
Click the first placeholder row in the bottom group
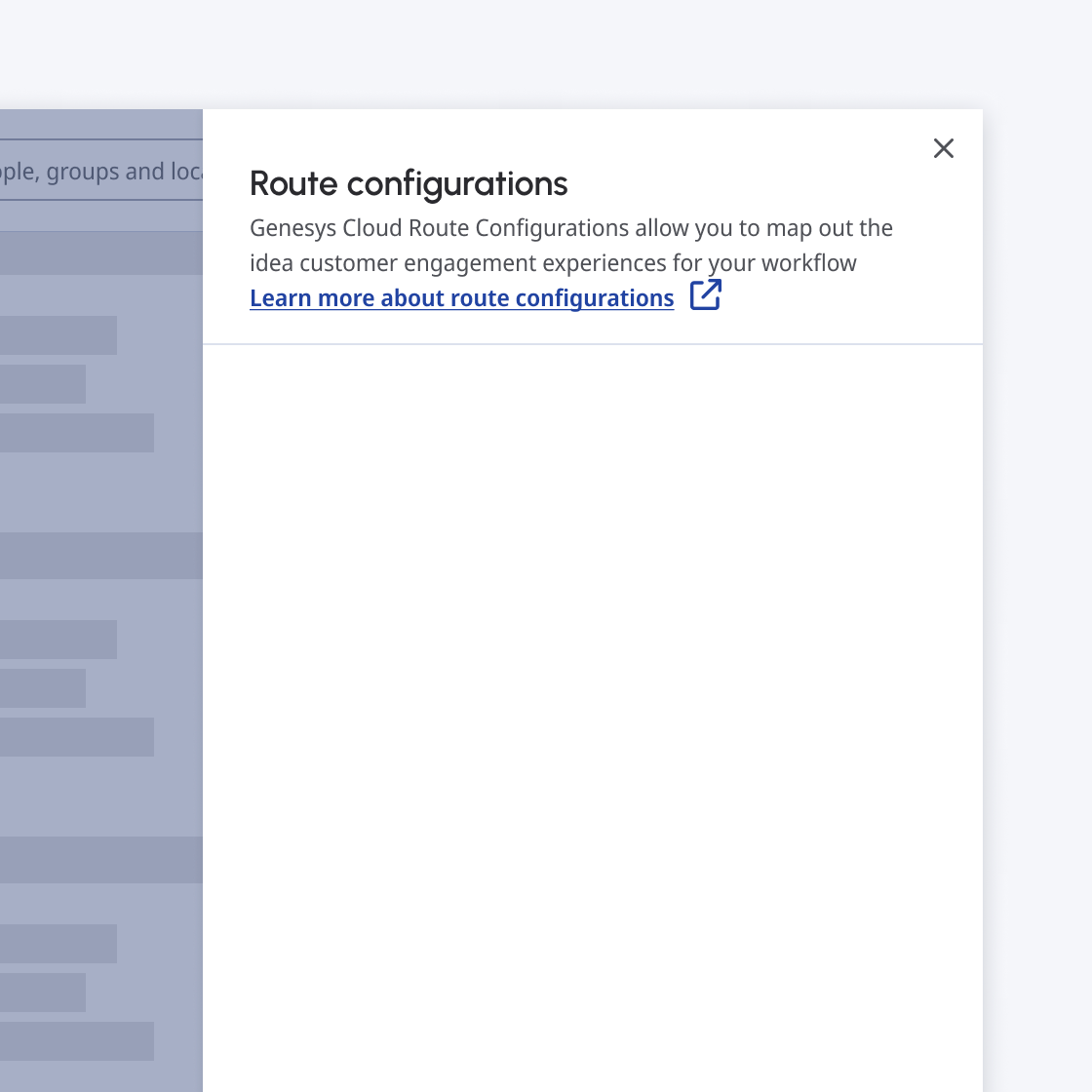click(x=58, y=944)
